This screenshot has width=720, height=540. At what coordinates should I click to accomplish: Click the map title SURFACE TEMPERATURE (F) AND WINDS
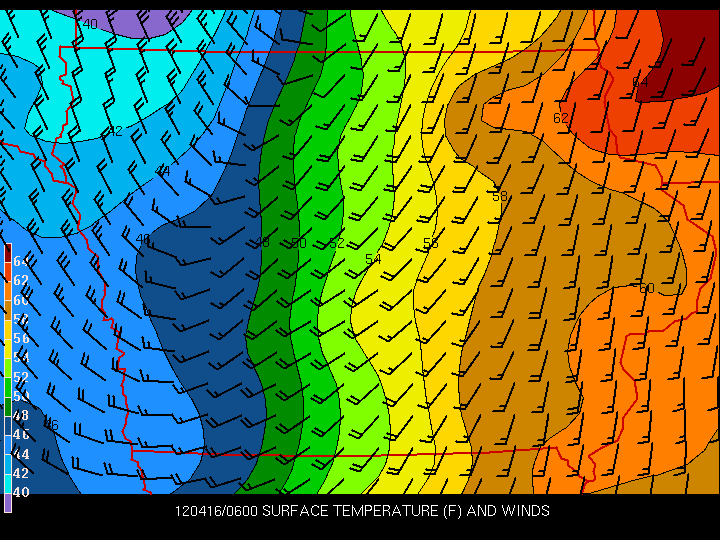pyautogui.click(x=406, y=511)
